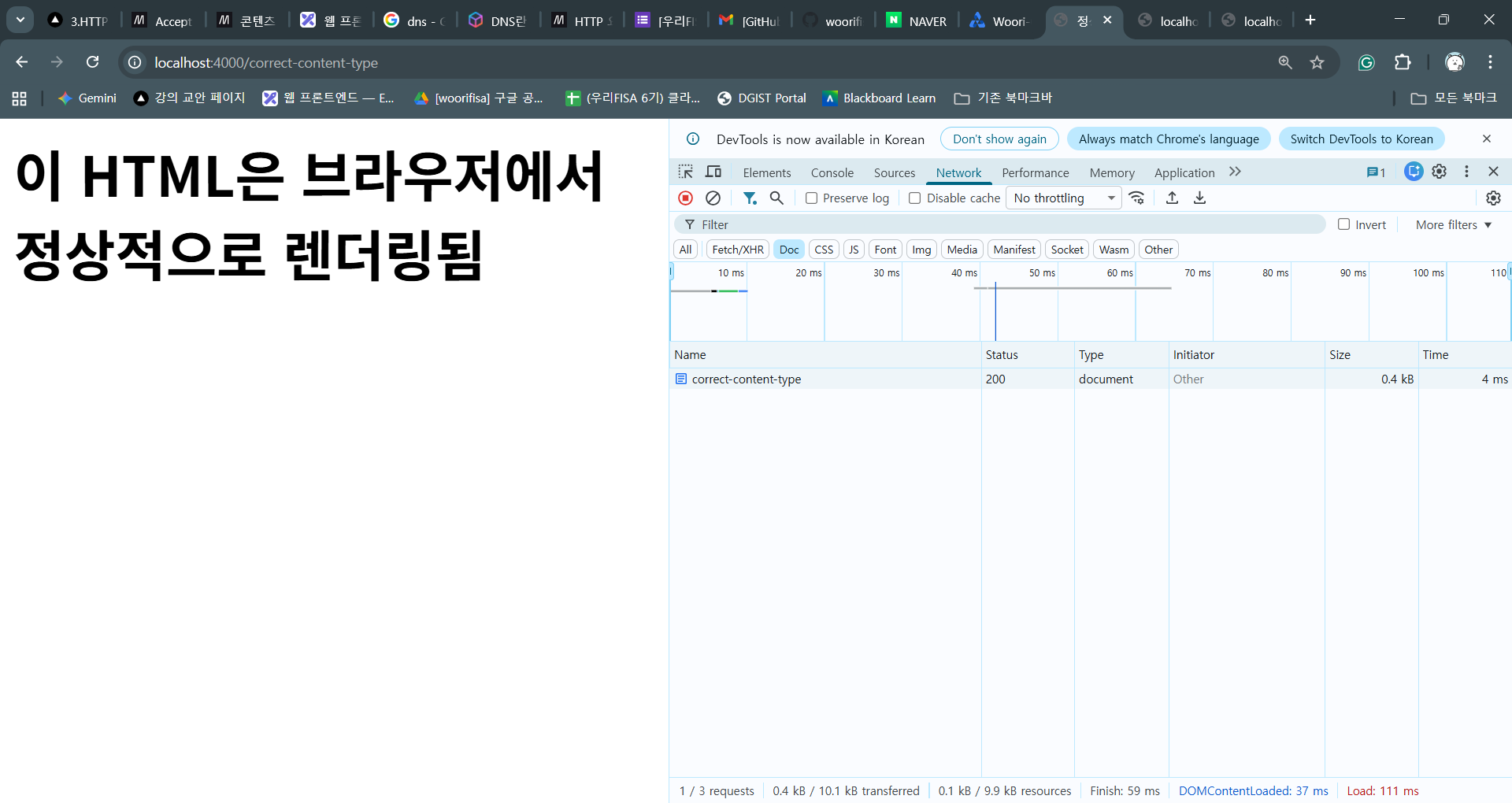The height and width of the screenshot is (803, 1512).
Task: Toggle the Font filter chip
Action: pos(885,250)
